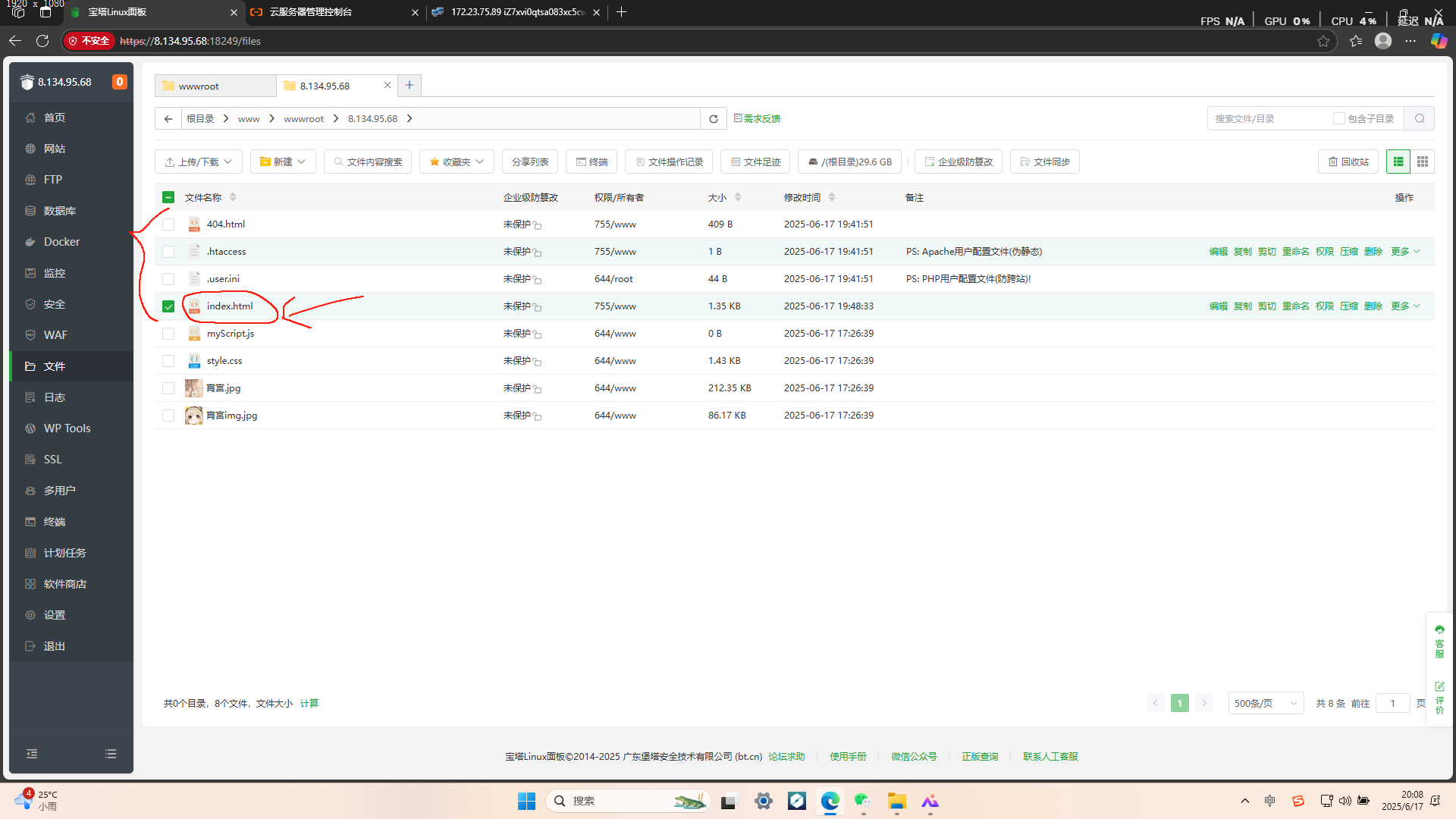Open 更多 menu for .htaccess row
Viewport: 1456px width, 819px height.
pos(1405,252)
